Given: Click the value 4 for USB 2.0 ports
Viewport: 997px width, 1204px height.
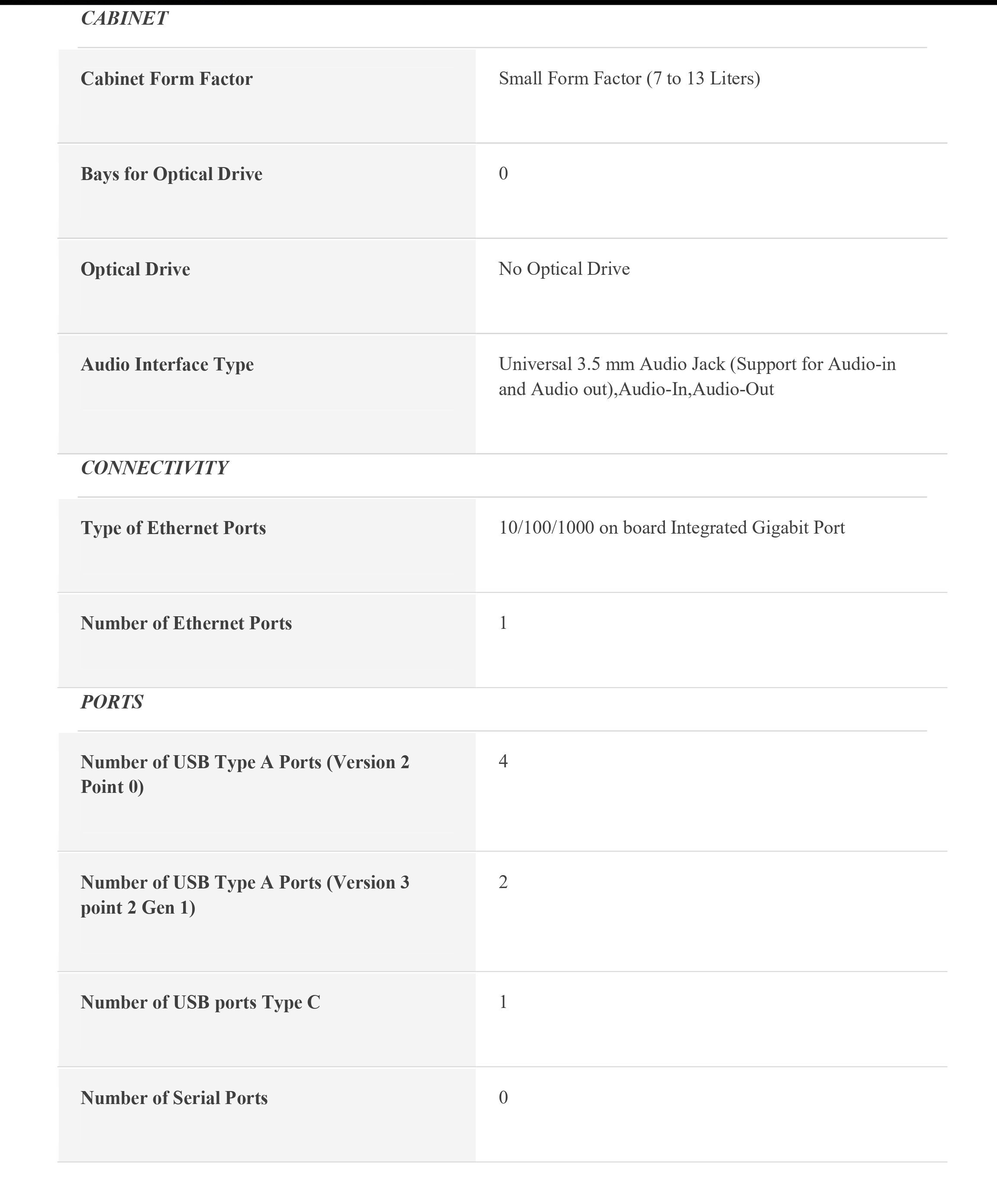Looking at the screenshot, I should [x=503, y=761].
